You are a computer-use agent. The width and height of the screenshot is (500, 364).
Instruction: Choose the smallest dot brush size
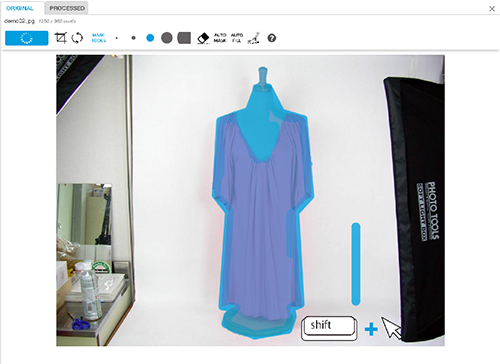(x=116, y=38)
